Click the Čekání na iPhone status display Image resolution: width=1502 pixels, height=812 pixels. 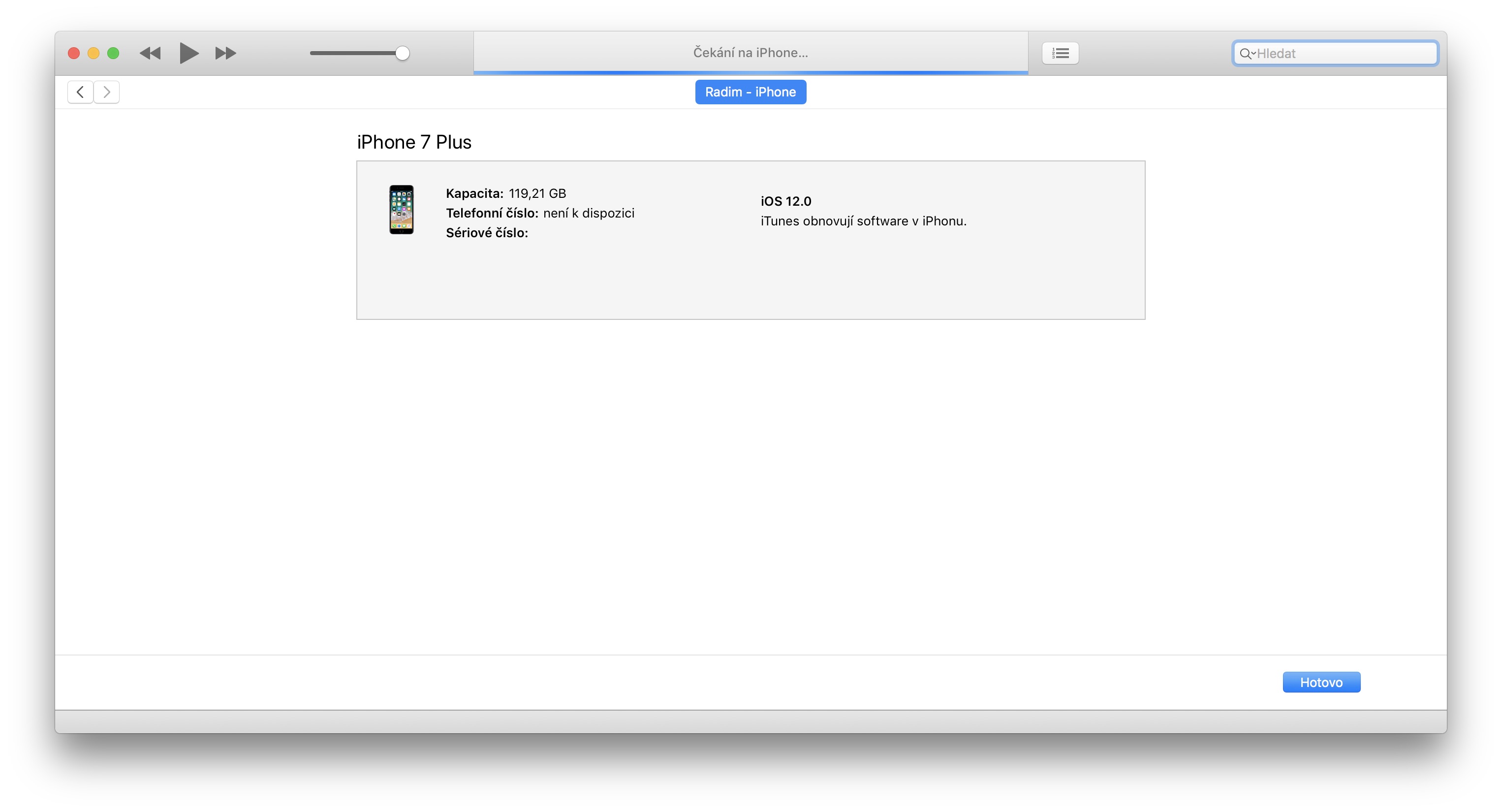click(x=750, y=53)
